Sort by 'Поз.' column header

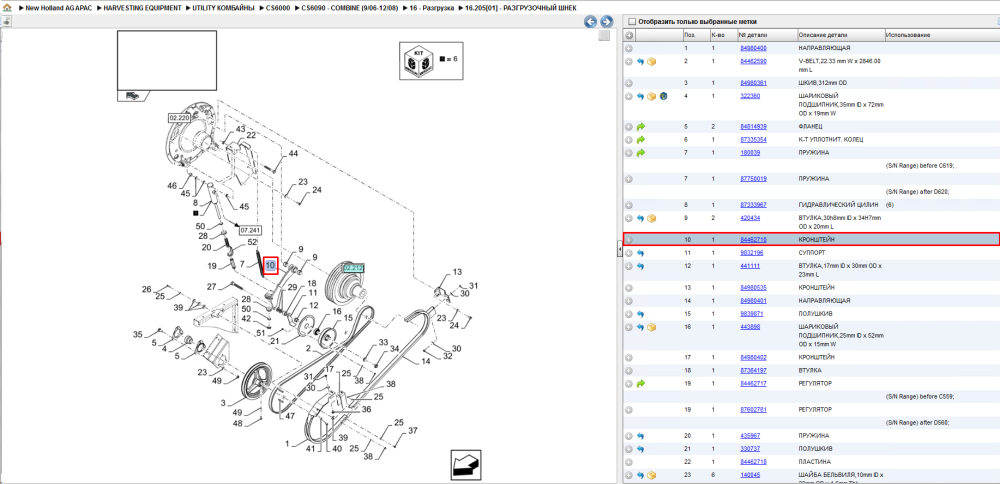point(694,35)
